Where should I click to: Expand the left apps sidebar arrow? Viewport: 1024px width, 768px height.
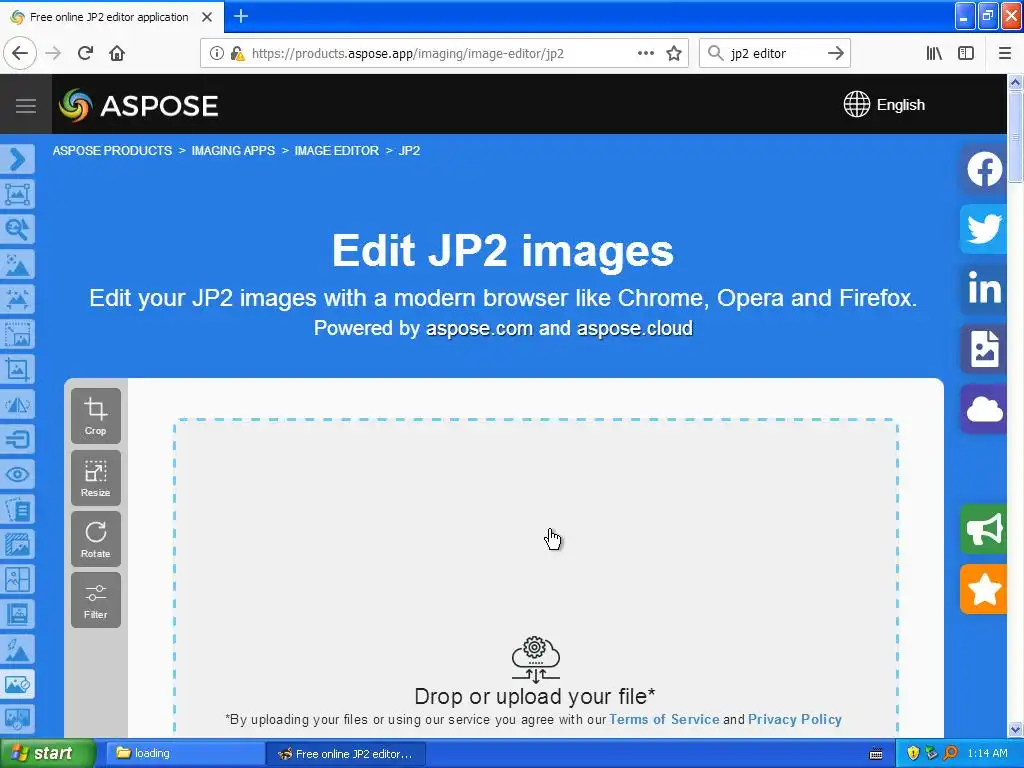point(18,159)
